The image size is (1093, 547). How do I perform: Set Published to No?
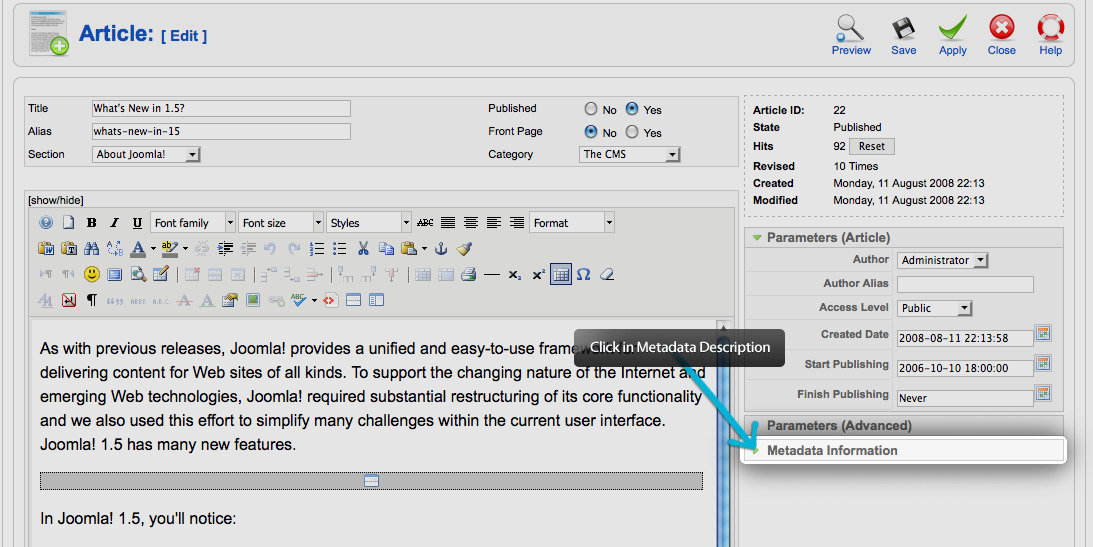[591, 109]
